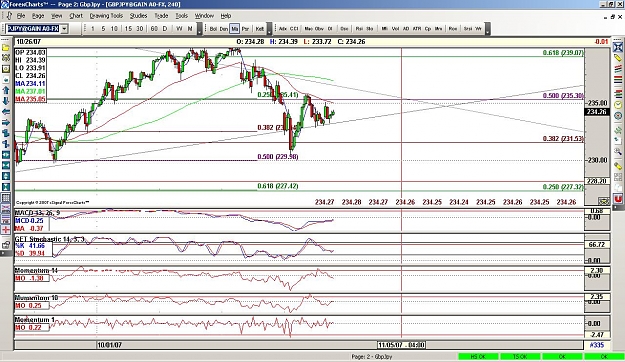The height and width of the screenshot is (362, 625).
Task: Click the down arrow scroll icon in left sidebar
Action: (6, 101)
